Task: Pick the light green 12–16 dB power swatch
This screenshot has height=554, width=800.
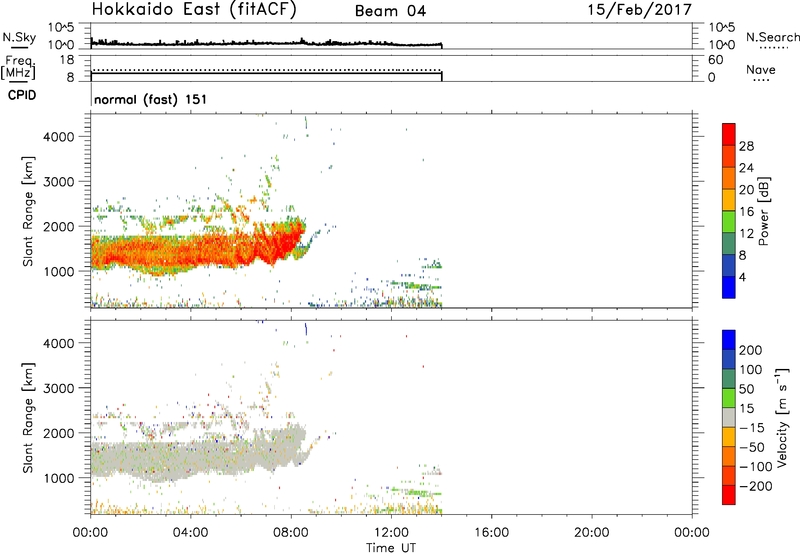Action: pyautogui.click(x=729, y=222)
